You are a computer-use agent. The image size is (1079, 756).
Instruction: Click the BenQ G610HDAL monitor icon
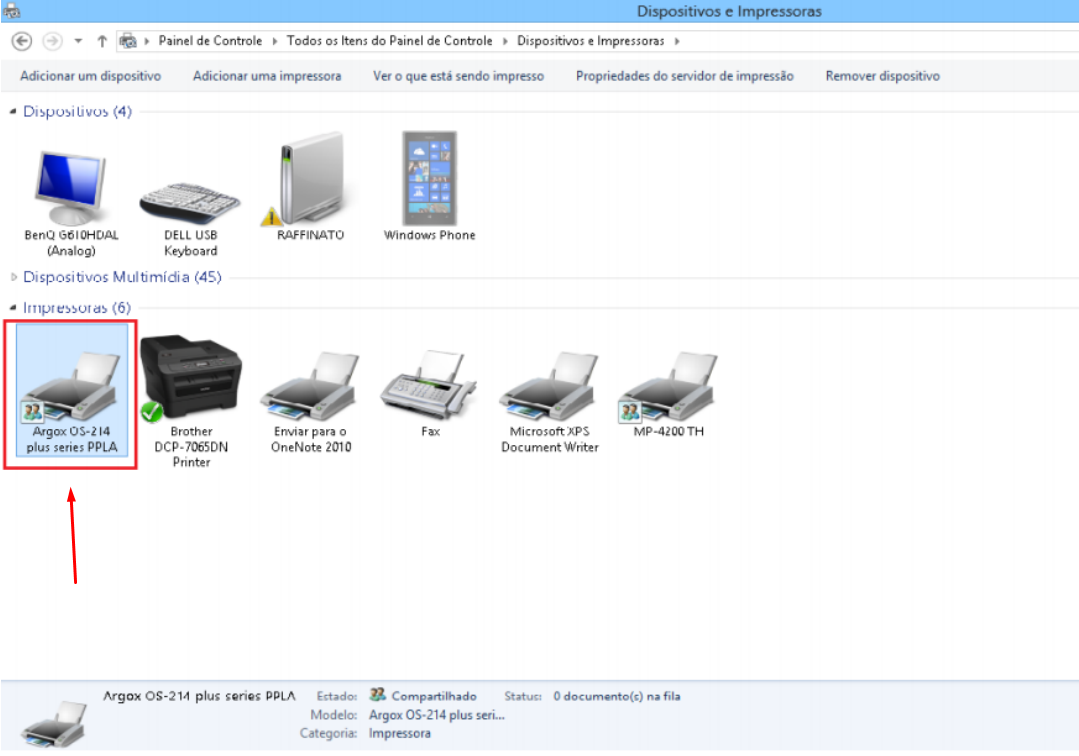[68, 180]
